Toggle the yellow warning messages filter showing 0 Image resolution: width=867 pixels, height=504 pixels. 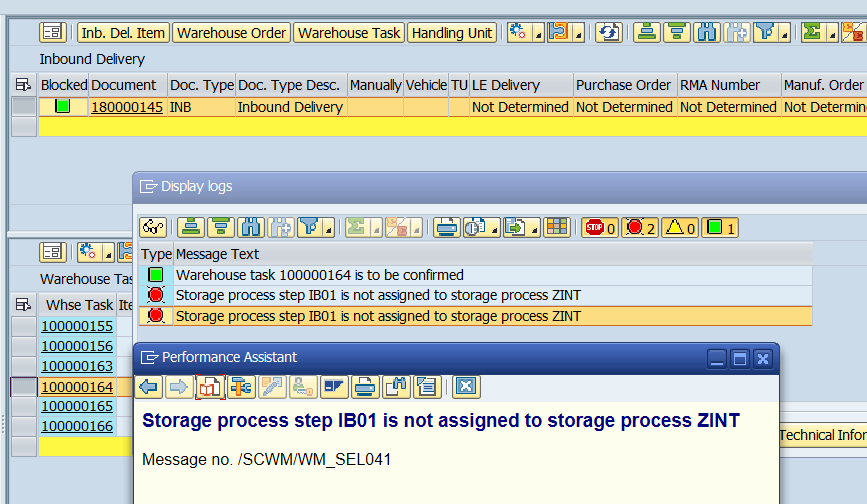[x=679, y=227]
